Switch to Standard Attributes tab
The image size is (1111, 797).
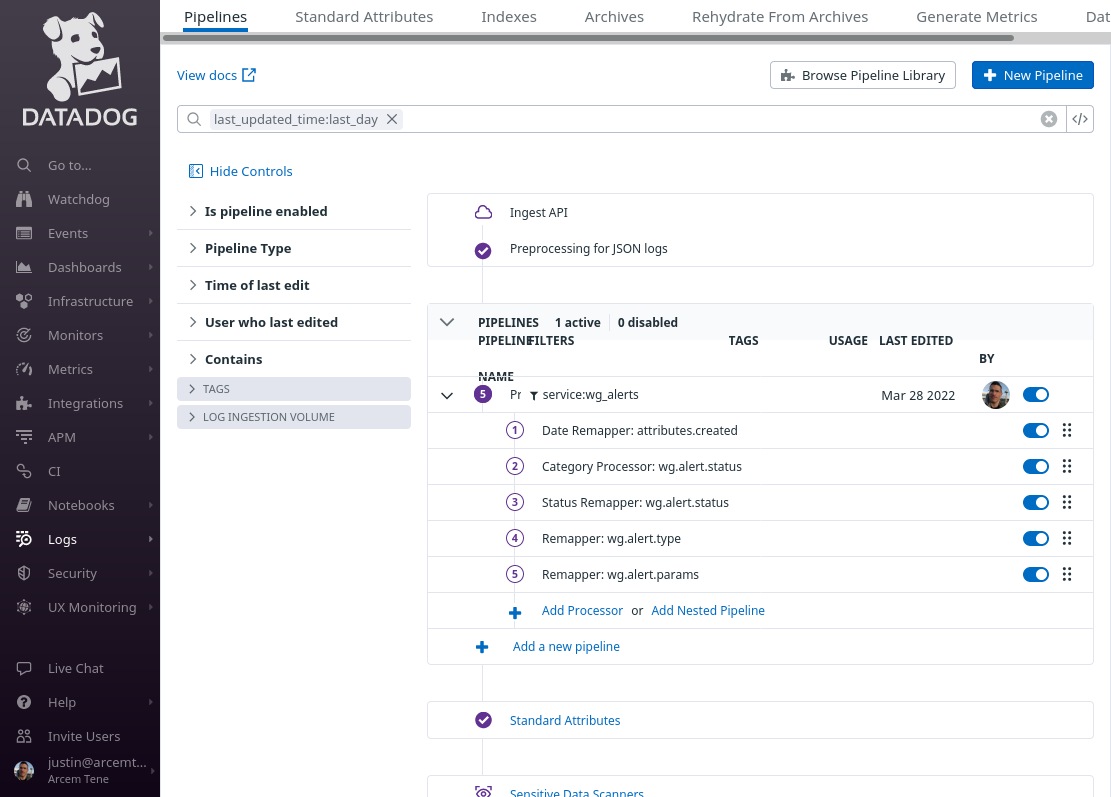tap(363, 16)
